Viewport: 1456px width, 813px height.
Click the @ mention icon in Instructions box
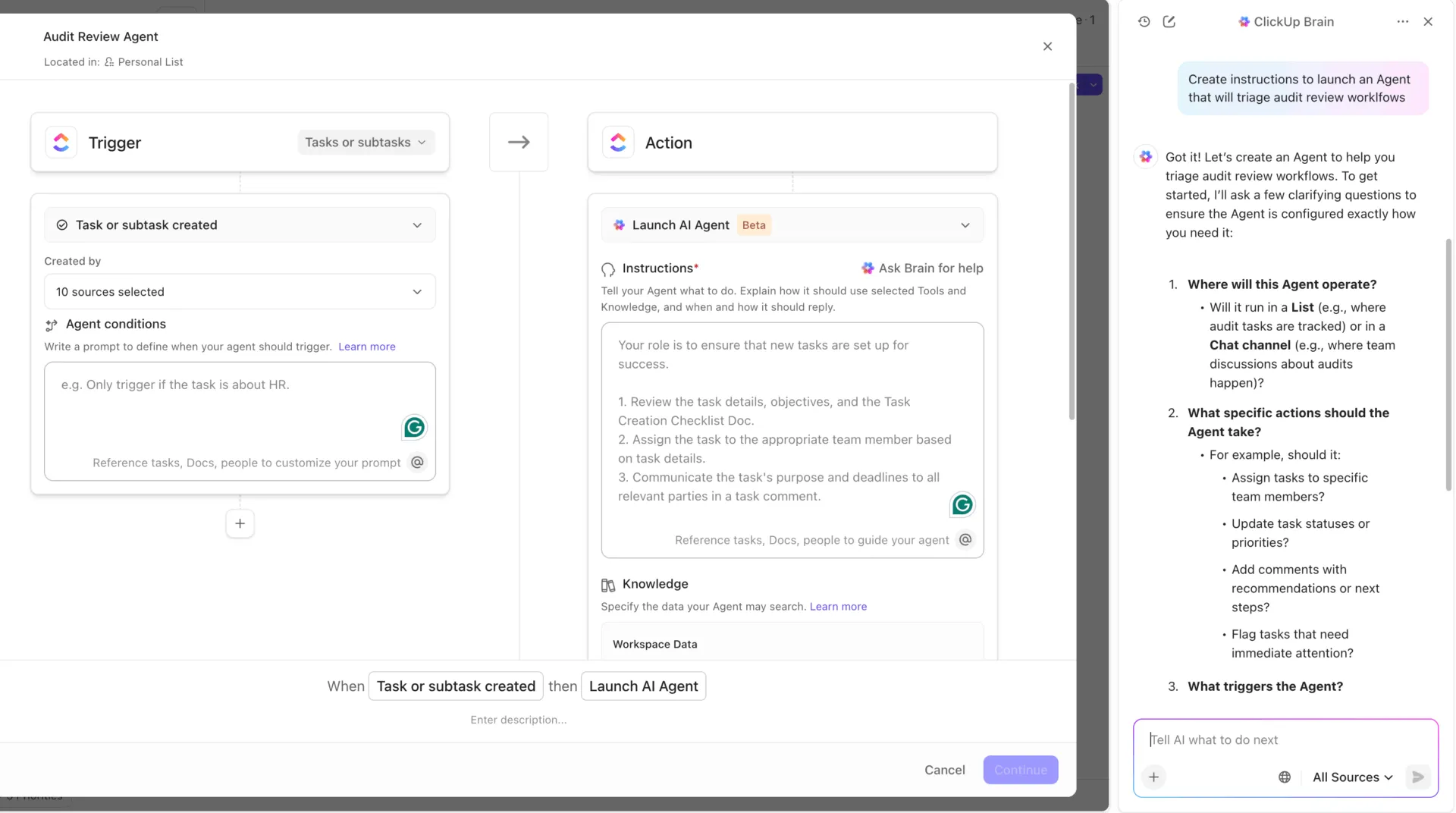pyautogui.click(x=965, y=539)
